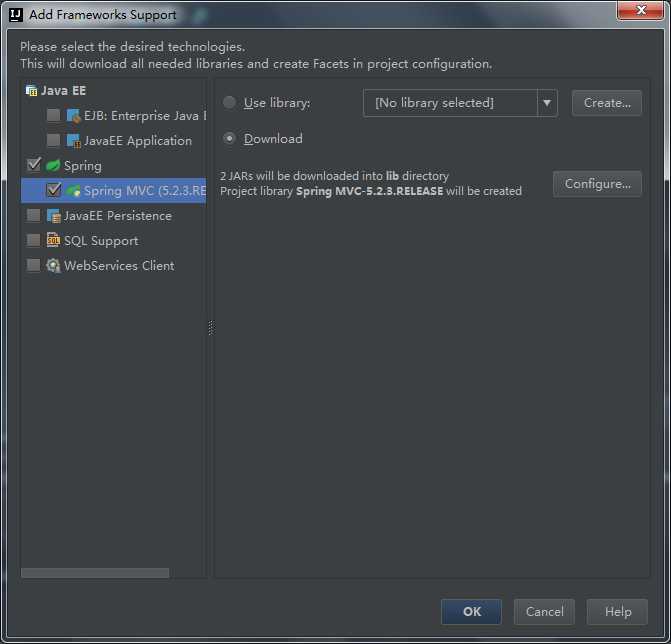Screen dimensions: 671x644
Task: Click the Cancel button
Action: 544,612
